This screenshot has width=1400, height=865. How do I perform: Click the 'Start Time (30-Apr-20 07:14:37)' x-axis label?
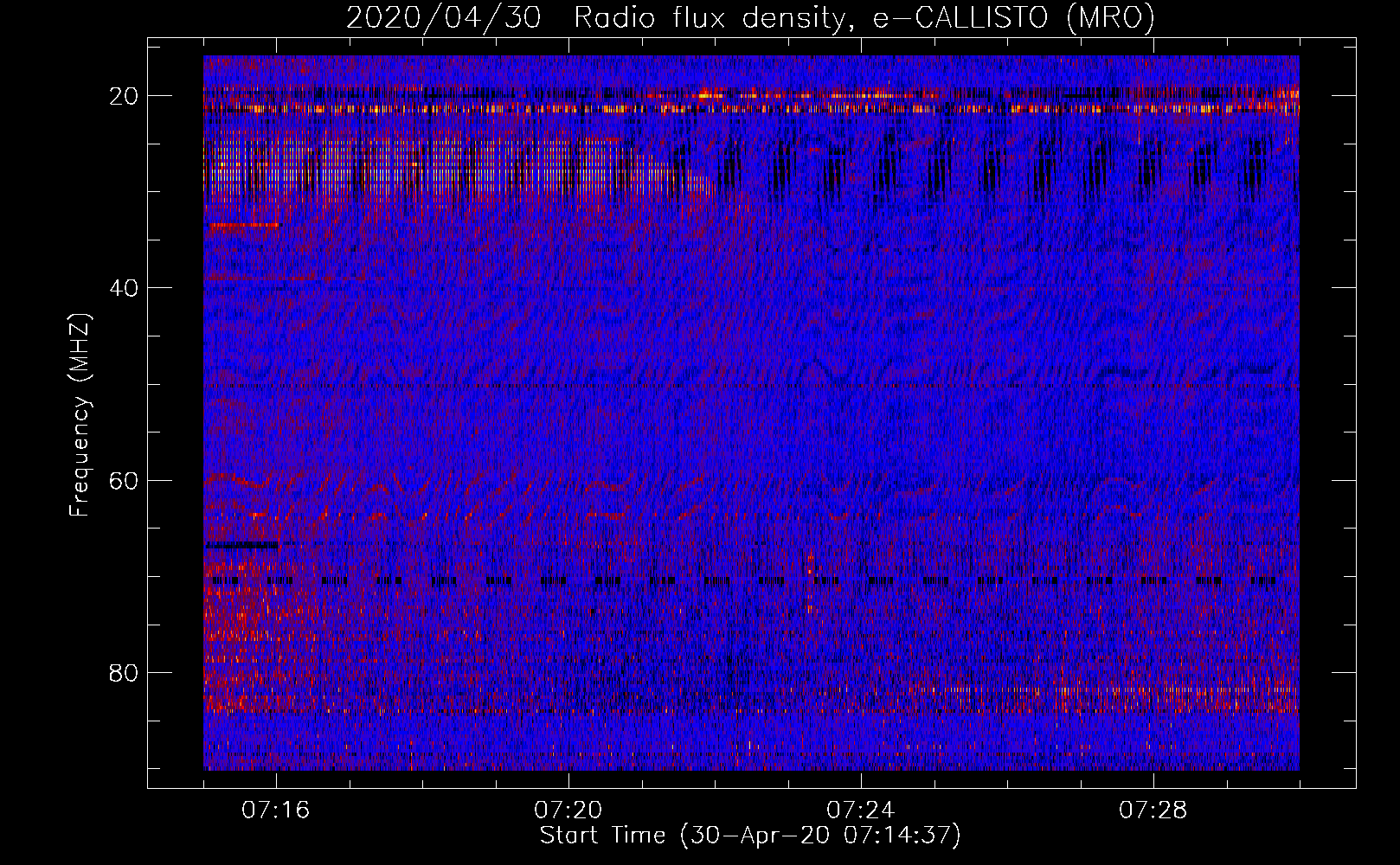pos(750,836)
